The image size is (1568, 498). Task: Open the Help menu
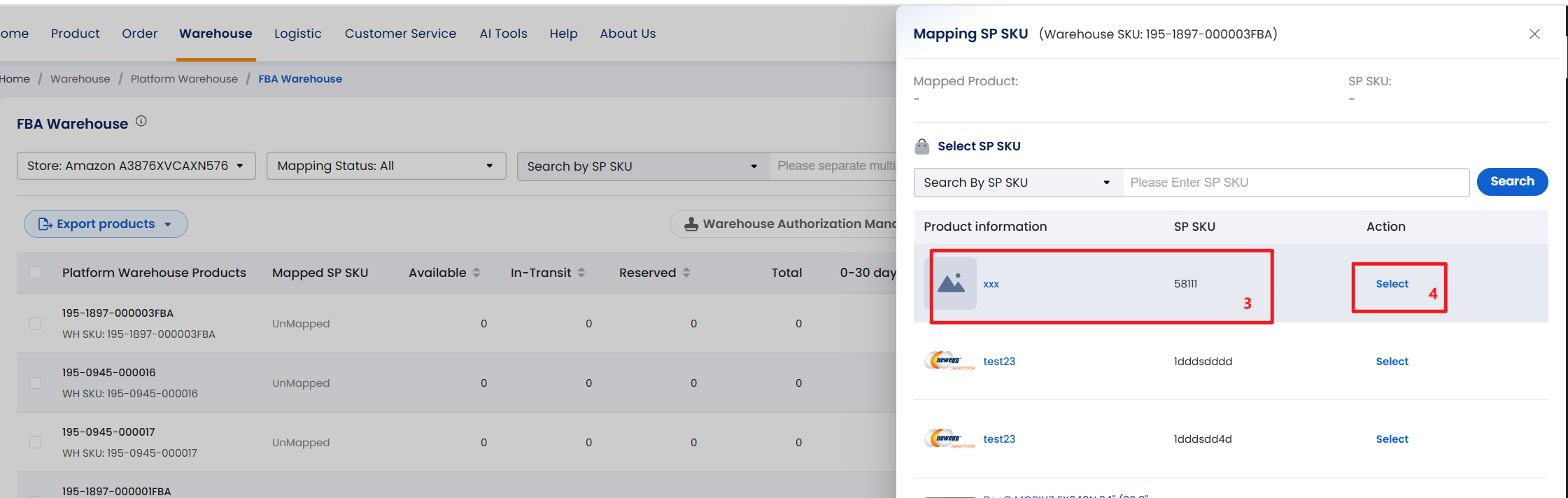[563, 34]
